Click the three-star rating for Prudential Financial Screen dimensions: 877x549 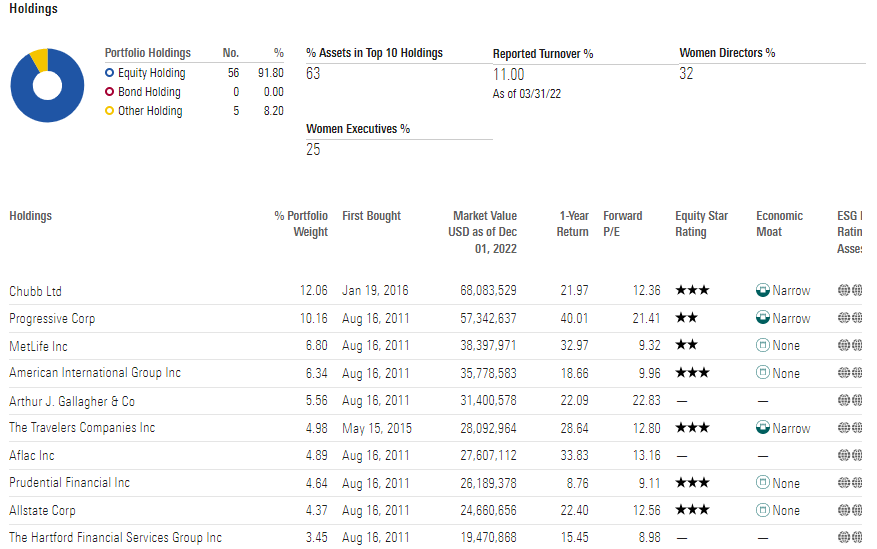[692, 482]
